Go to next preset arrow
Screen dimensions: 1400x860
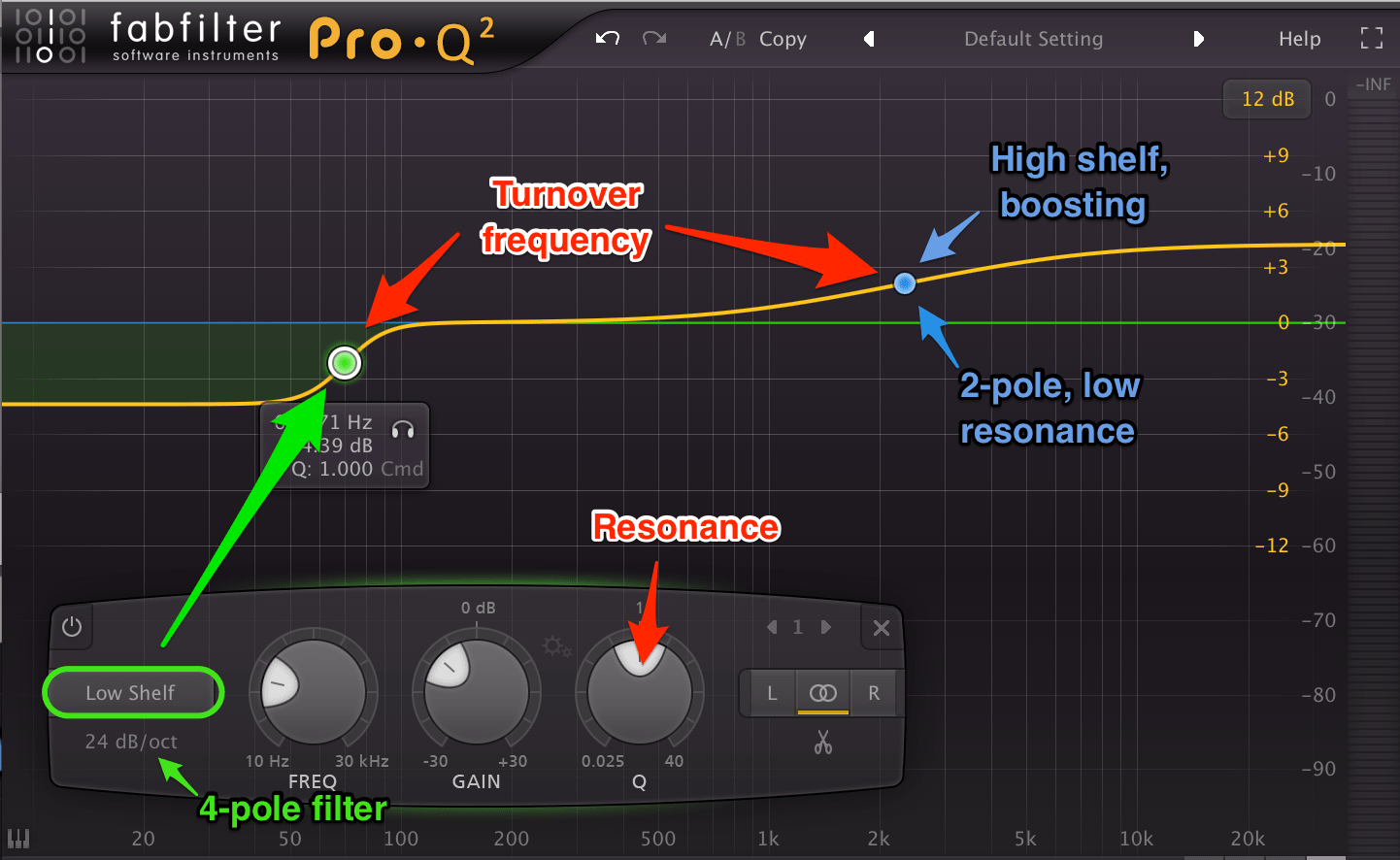pos(1198,39)
